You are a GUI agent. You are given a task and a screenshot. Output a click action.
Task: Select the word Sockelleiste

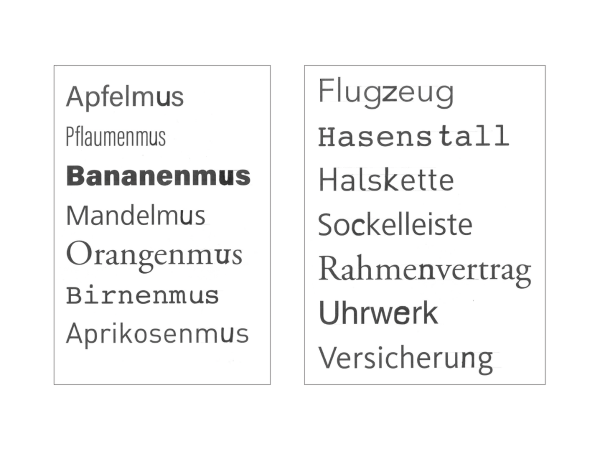(x=395, y=224)
